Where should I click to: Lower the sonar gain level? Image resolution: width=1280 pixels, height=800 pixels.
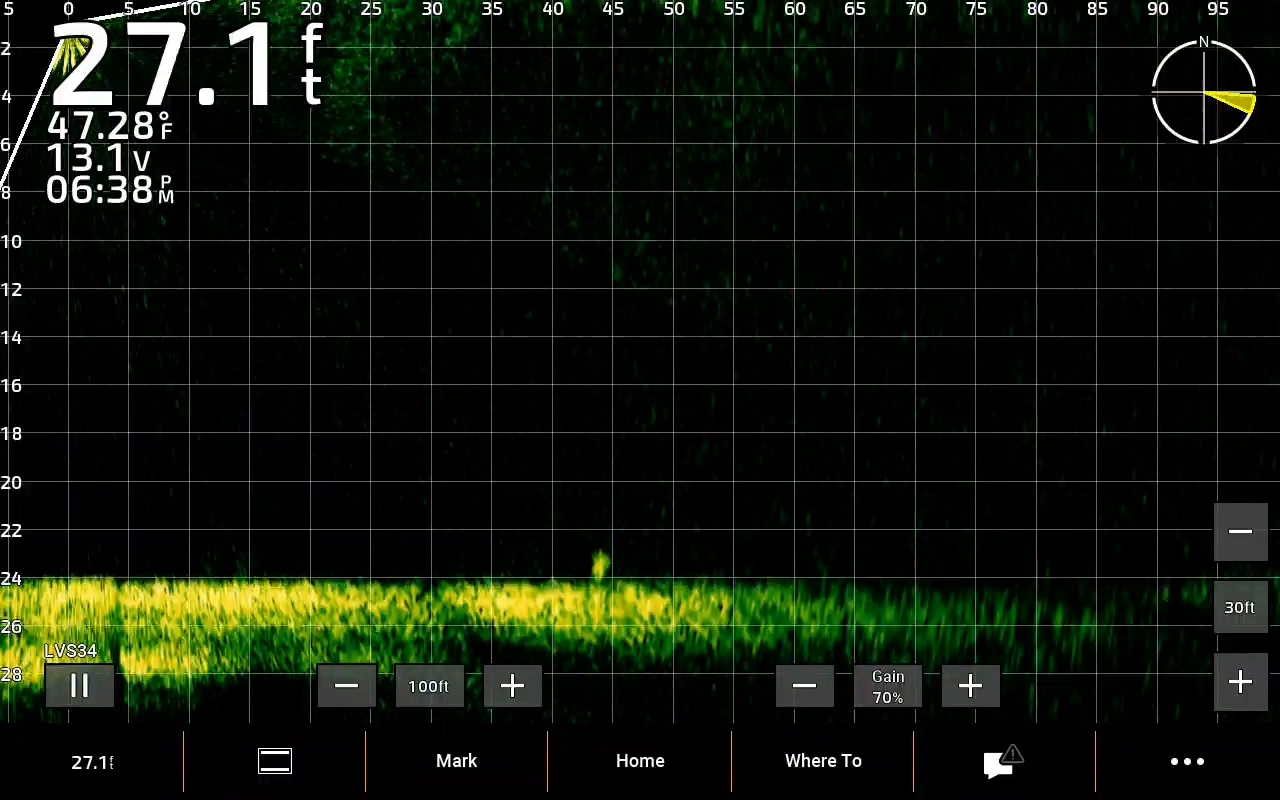click(x=804, y=686)
